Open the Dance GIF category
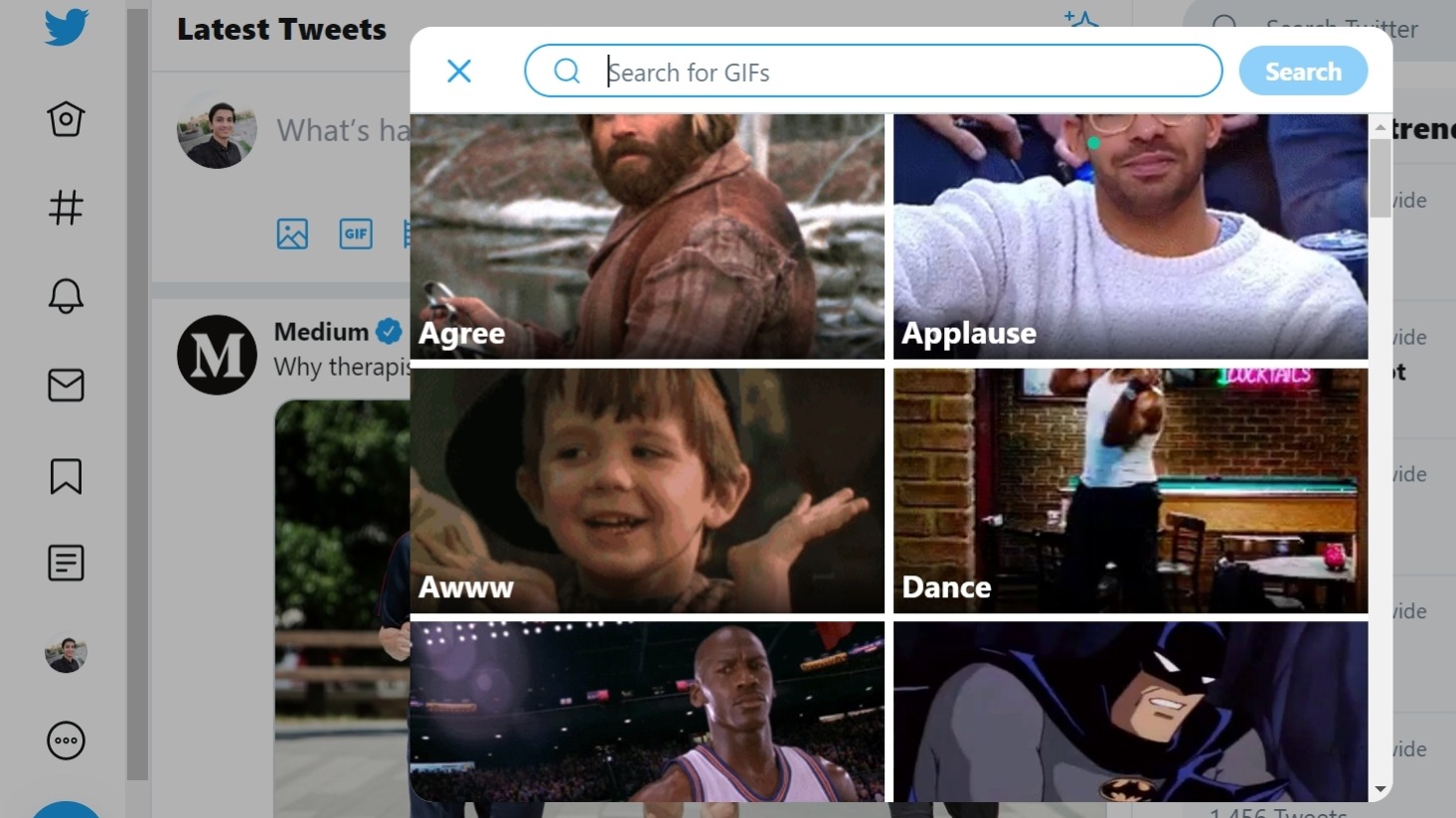 tap(1130, 489)
